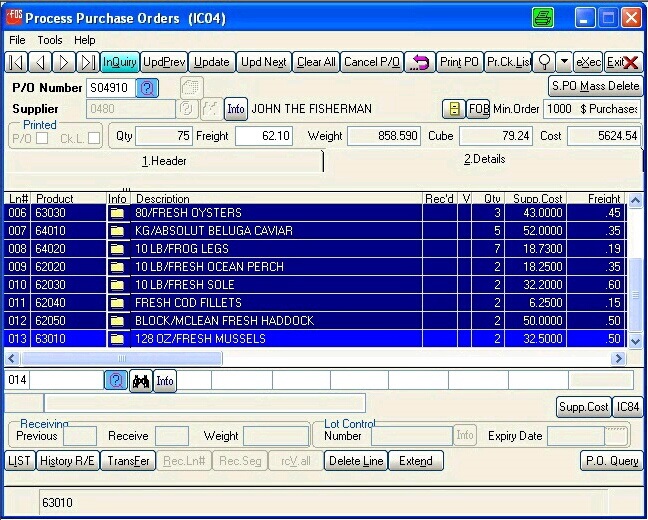Click the light bulb toolbar icon
The image size is (648, 520).
pyautogui.click(x=544, y=62)
